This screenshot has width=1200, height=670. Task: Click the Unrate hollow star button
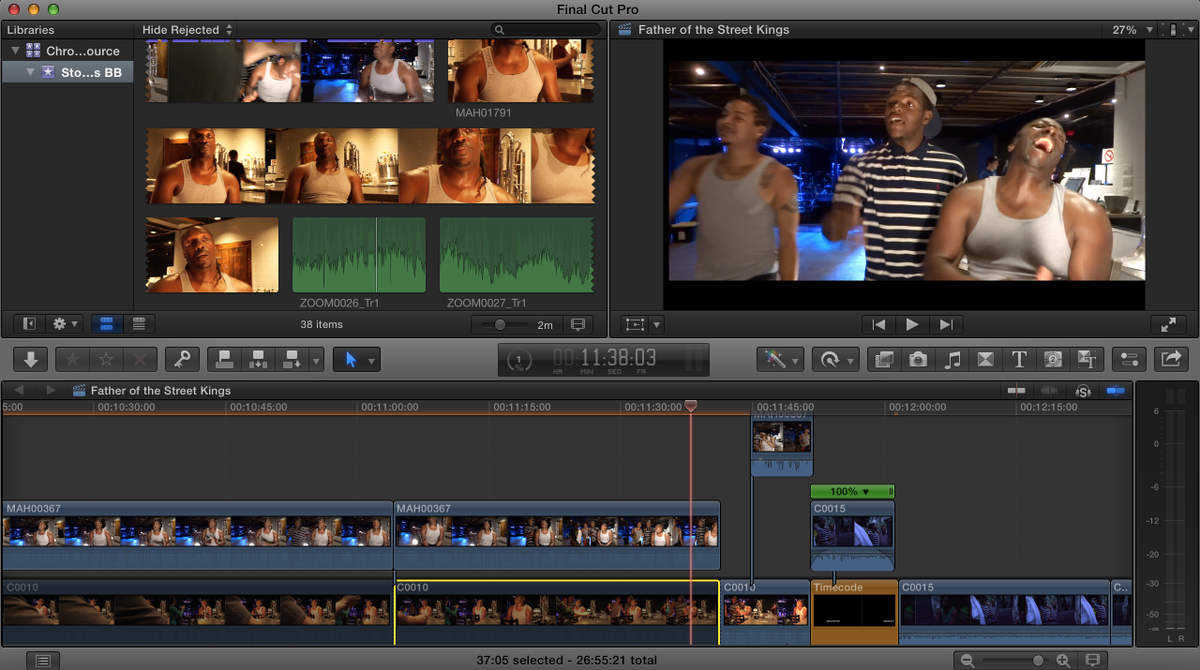106,360
